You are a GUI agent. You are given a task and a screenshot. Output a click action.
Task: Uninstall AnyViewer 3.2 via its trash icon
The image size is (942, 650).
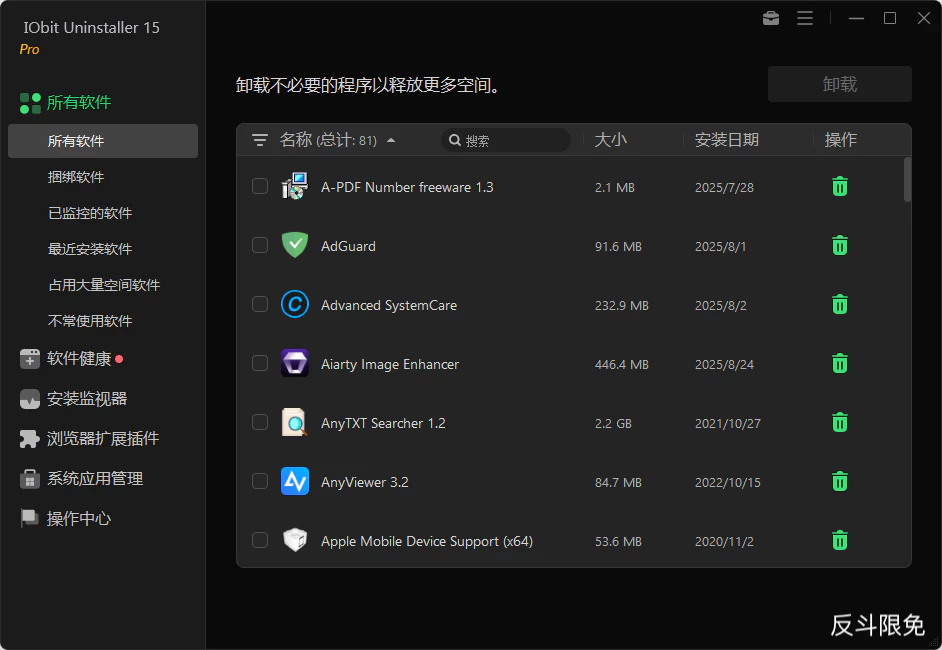click(x=839, y=481)
